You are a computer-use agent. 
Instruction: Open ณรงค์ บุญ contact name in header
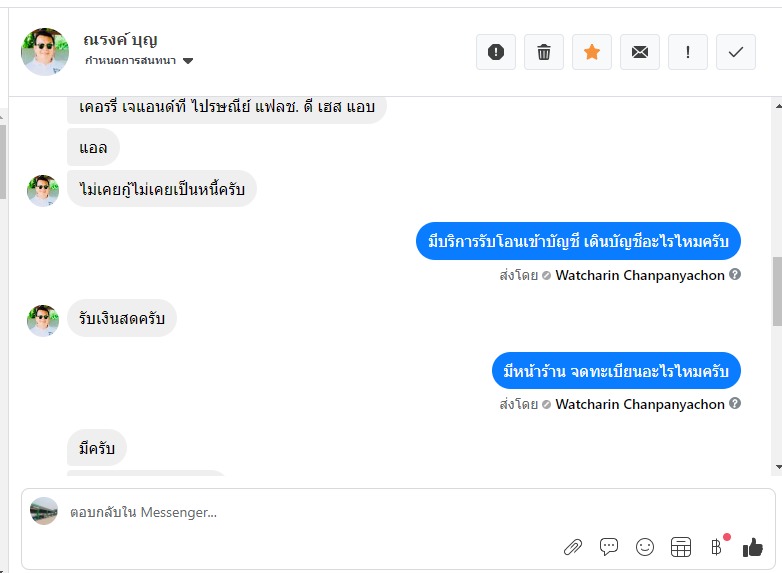click(120, 39)
